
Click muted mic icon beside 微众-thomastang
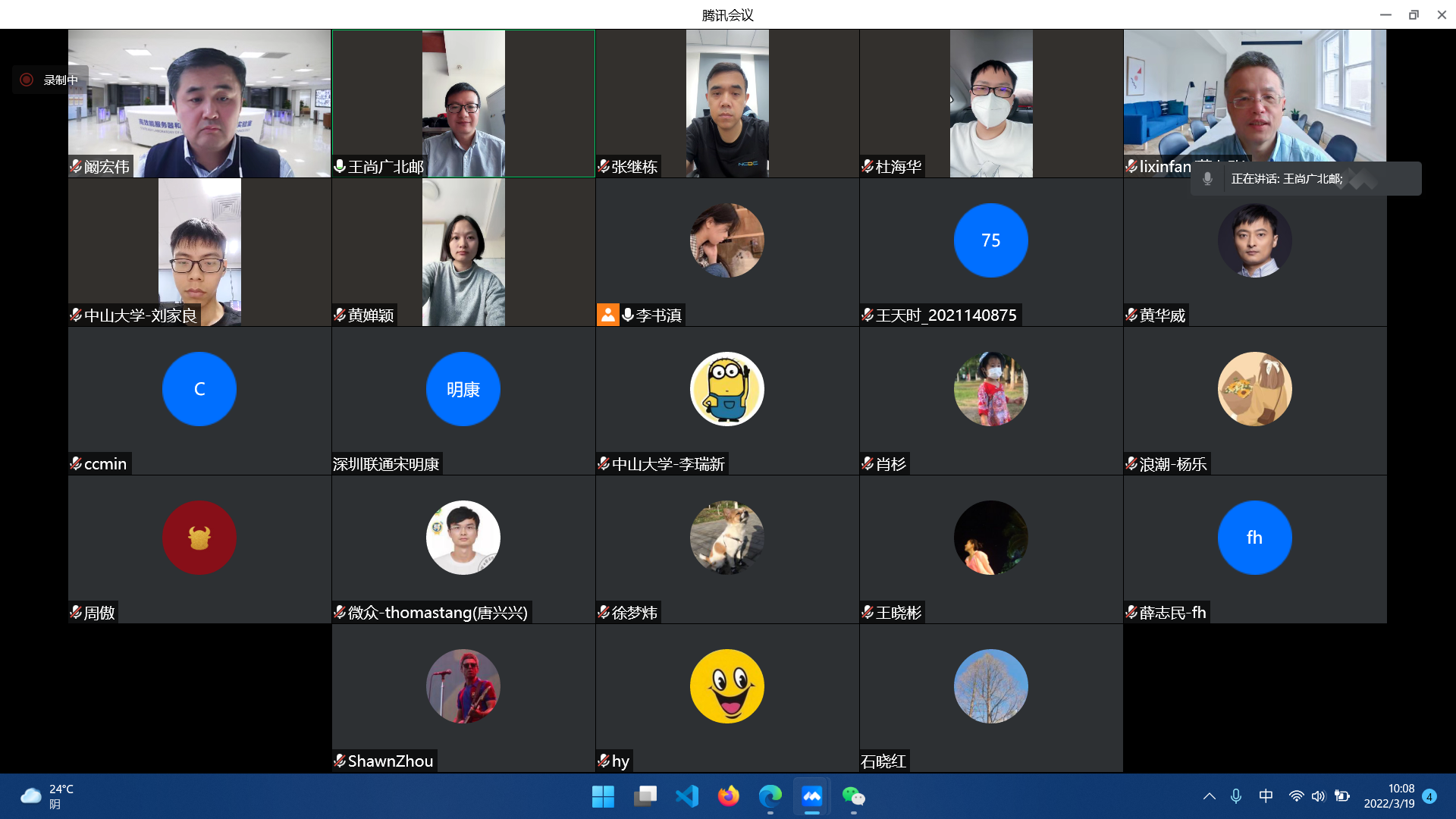(340, 612)
